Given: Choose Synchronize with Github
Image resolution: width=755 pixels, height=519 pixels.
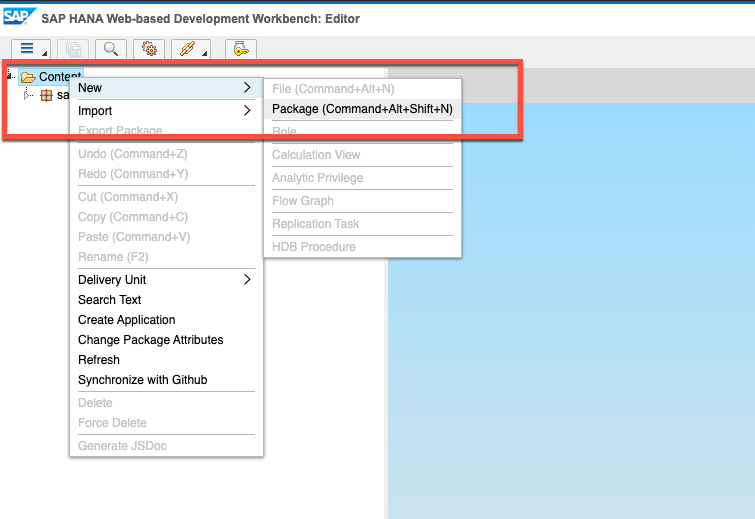Looking at the screenshot, I should click(166, 380).
